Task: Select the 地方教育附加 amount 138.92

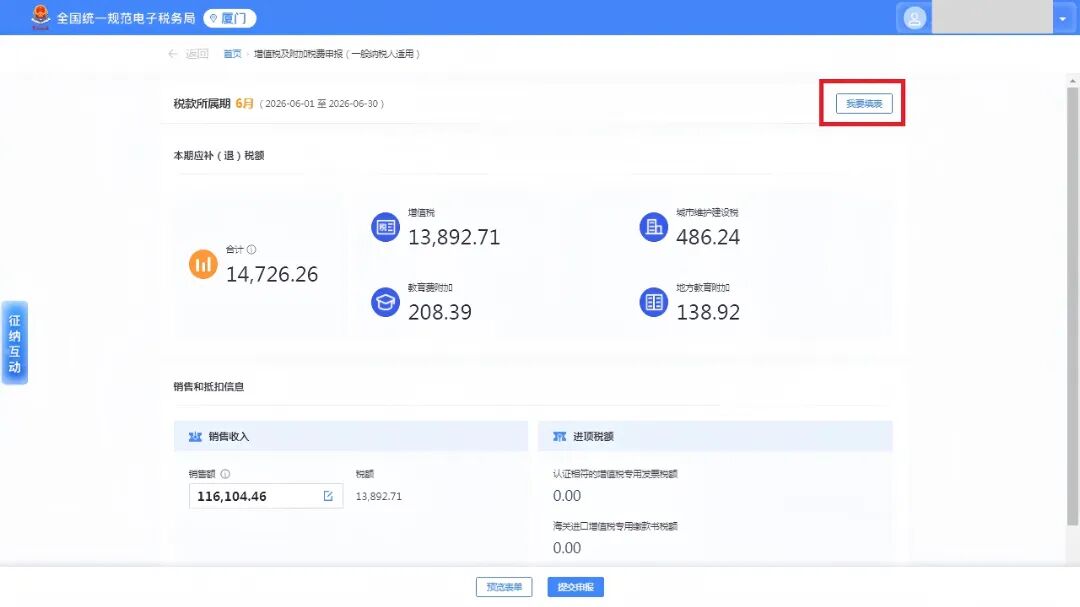Action: coord(708,312)
